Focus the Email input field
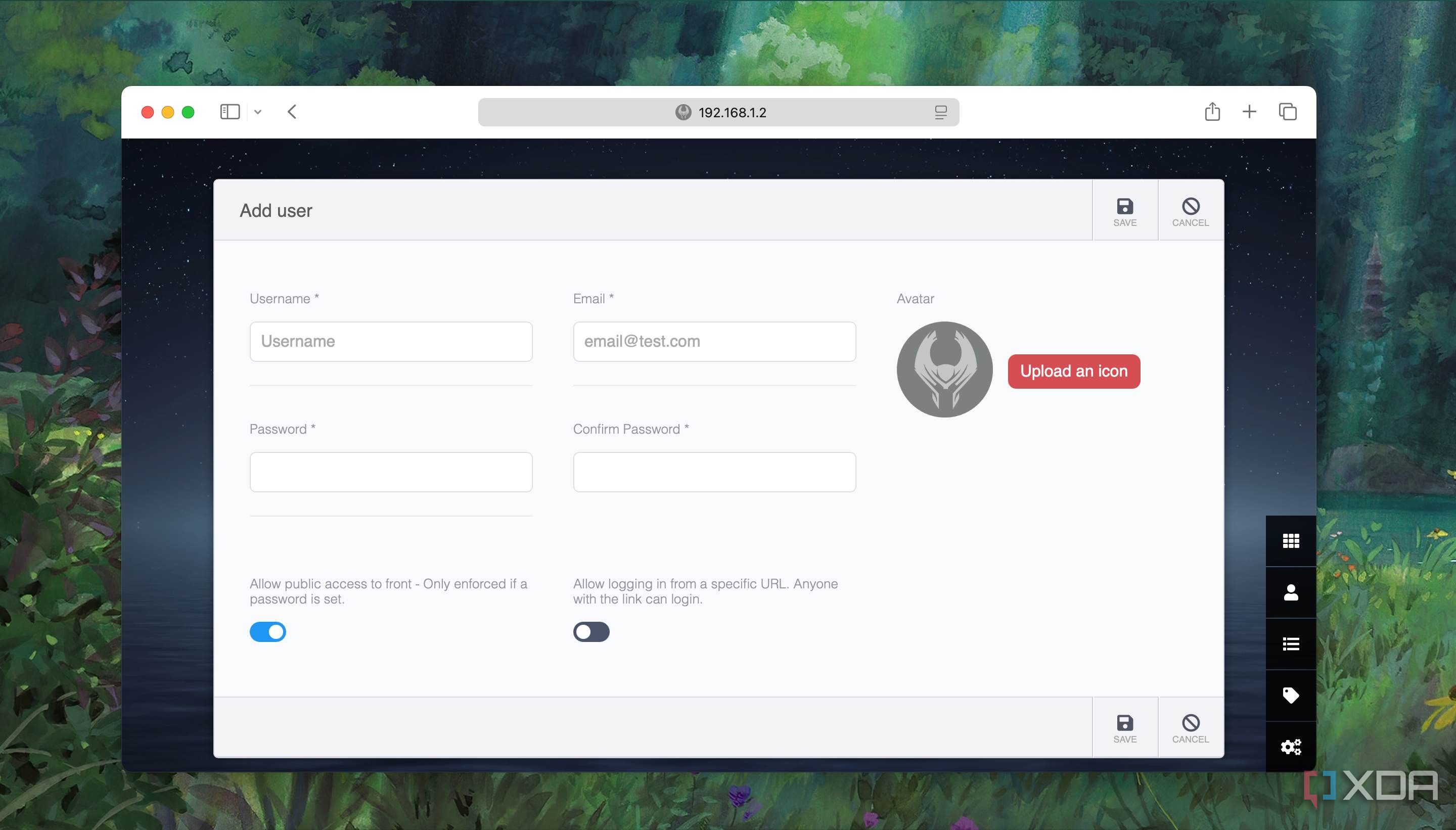Screen dimensions: 1456x830 [714, 342]
